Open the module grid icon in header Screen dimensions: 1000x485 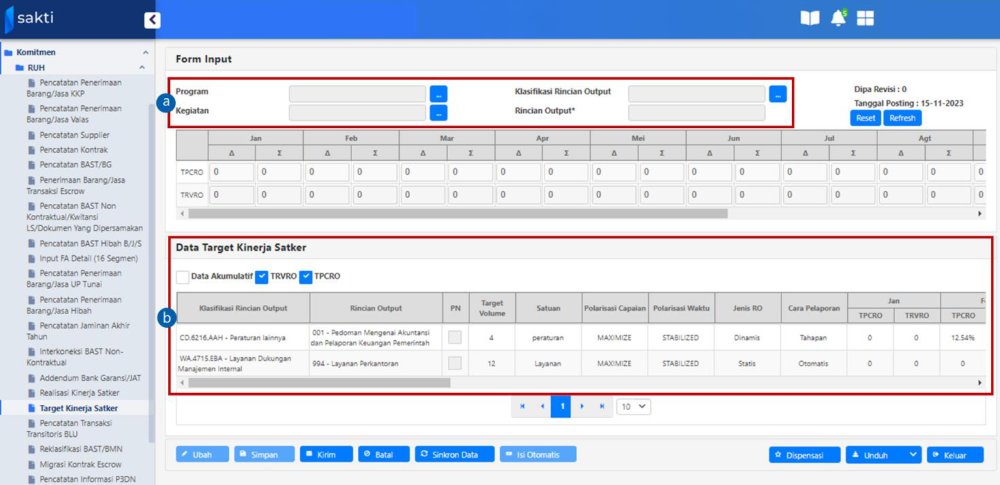click(865, 18)
